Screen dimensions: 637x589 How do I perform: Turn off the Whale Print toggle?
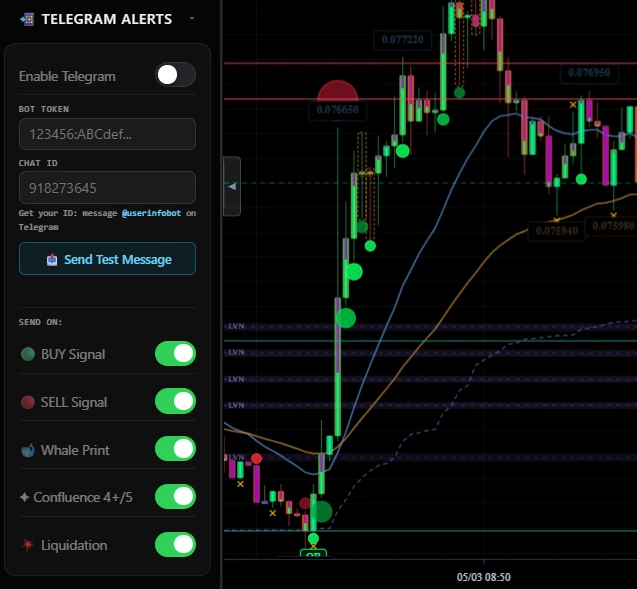click(x=176, y=449)
